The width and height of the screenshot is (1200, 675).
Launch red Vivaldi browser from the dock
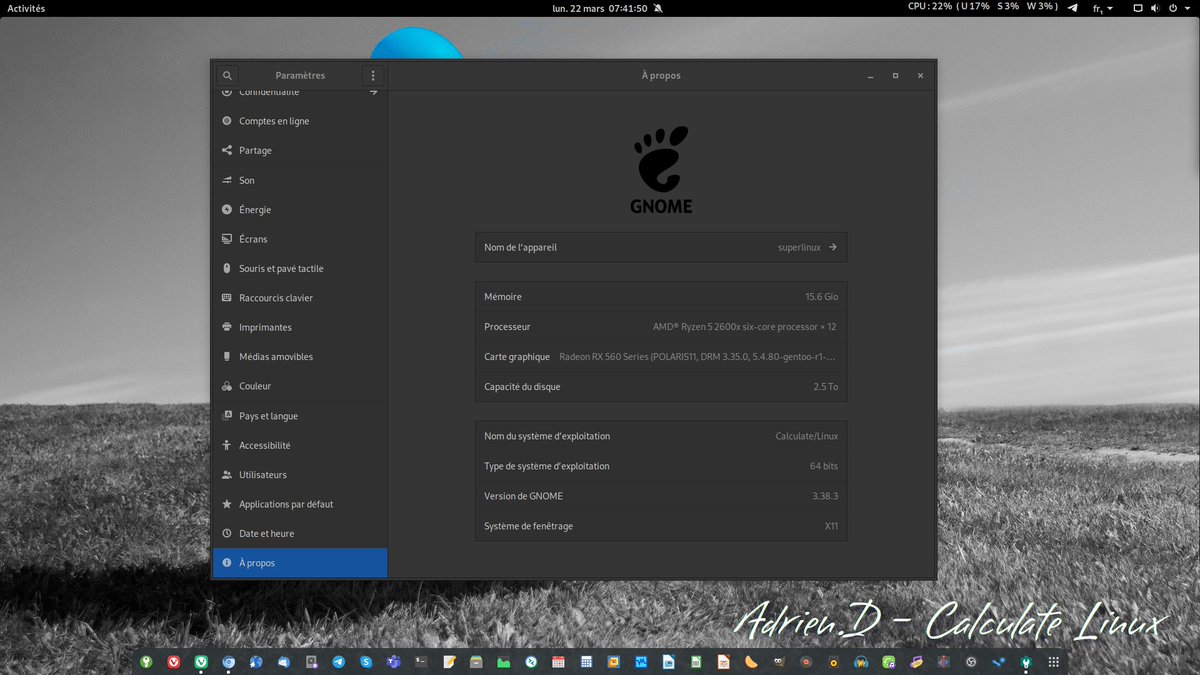(x=173, y=662)
